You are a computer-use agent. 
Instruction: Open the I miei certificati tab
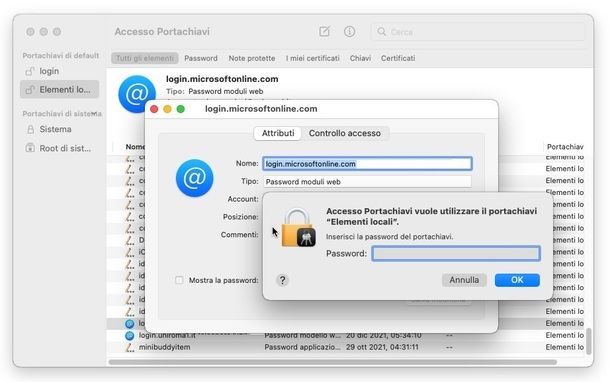click(312, 58)
